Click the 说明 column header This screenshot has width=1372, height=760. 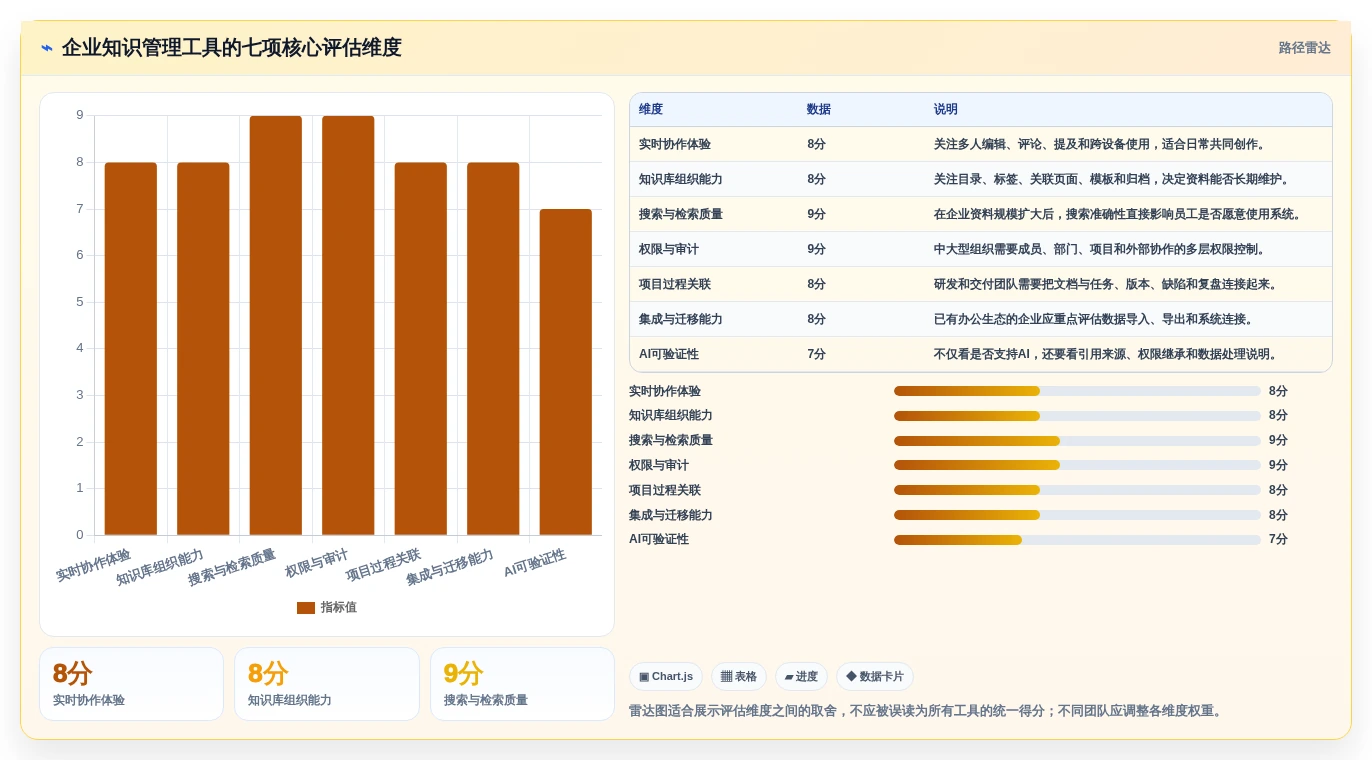[x=946, y=110]
